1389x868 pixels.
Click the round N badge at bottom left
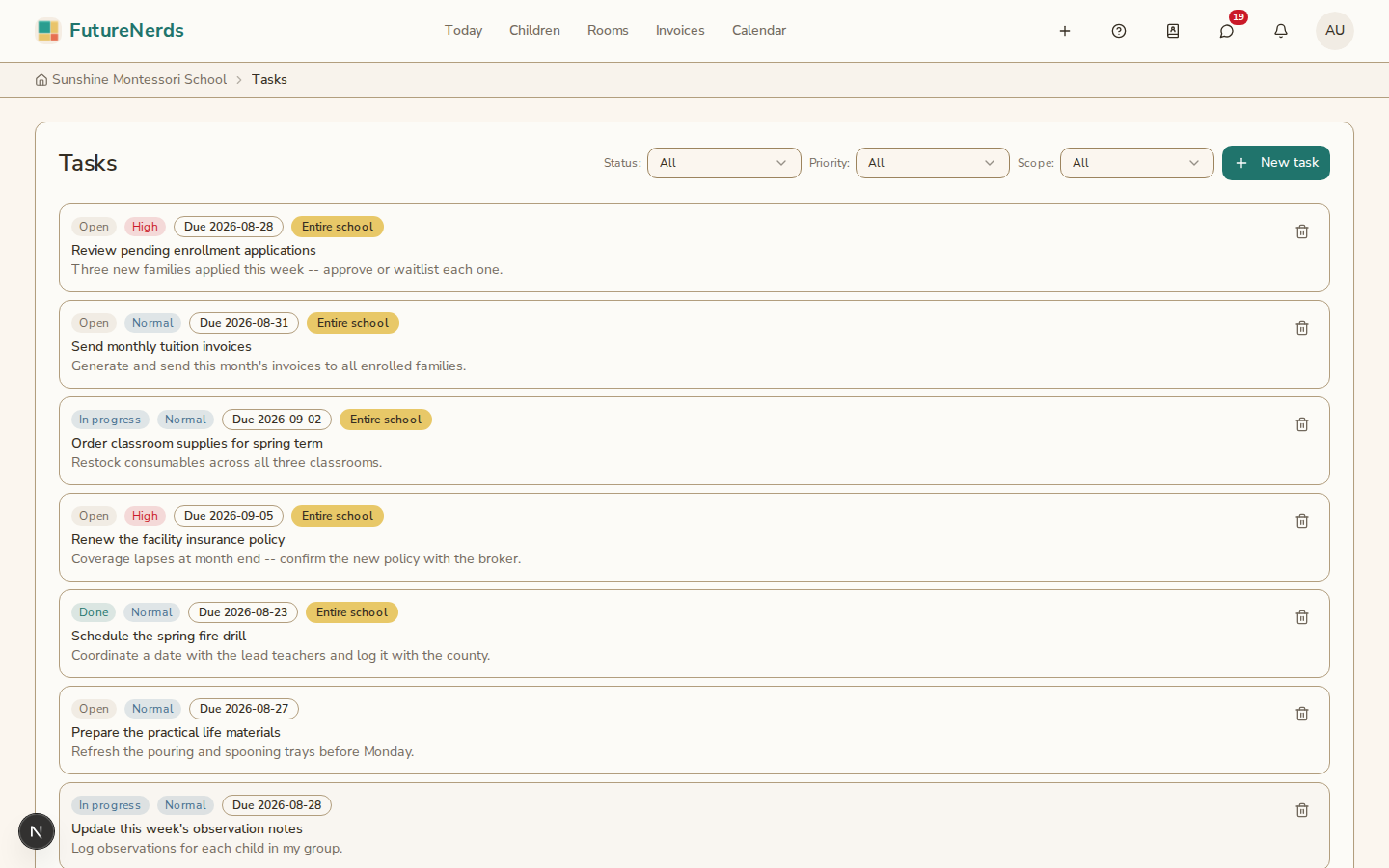[x=37, y=831]
